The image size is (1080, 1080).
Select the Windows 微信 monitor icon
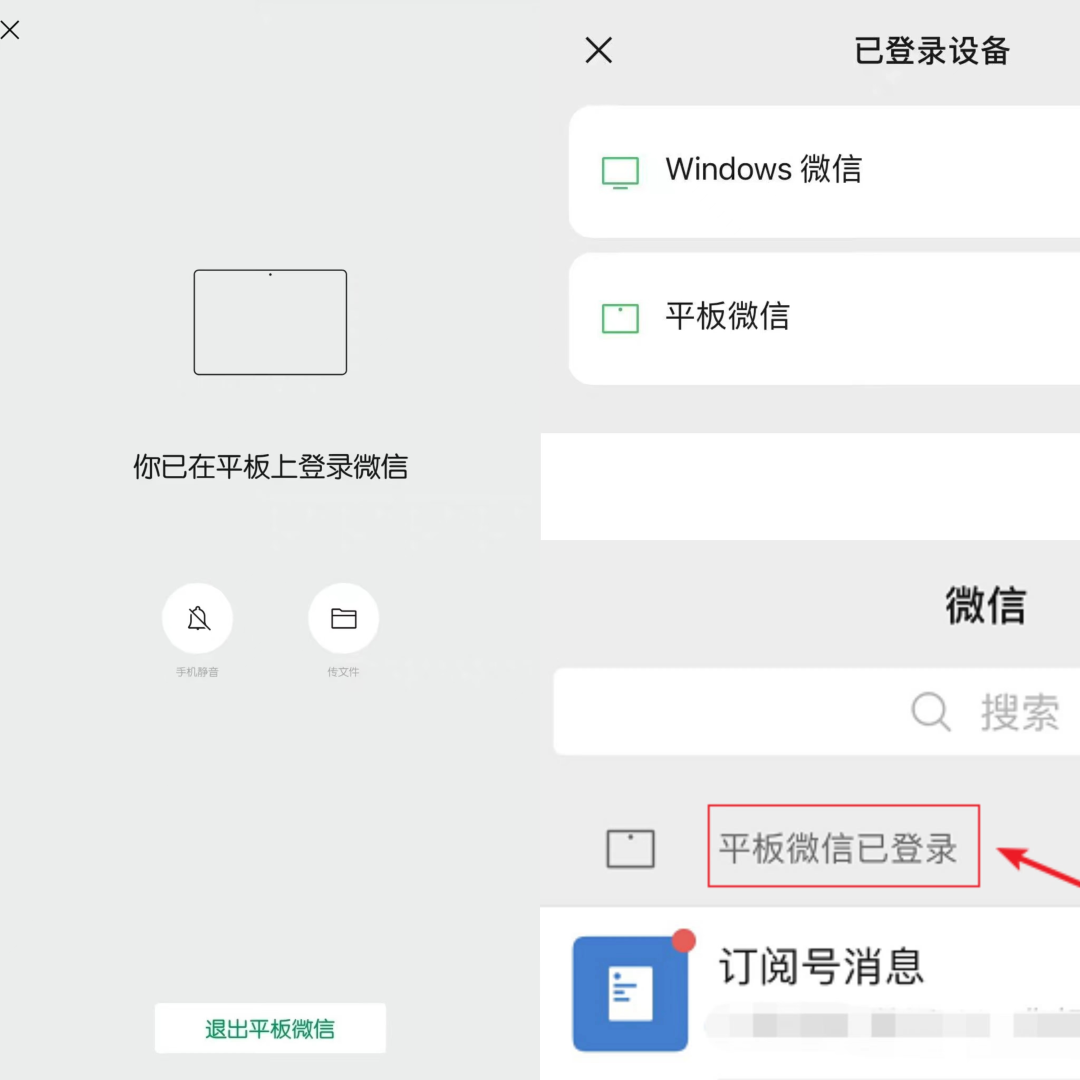(620, 172)
